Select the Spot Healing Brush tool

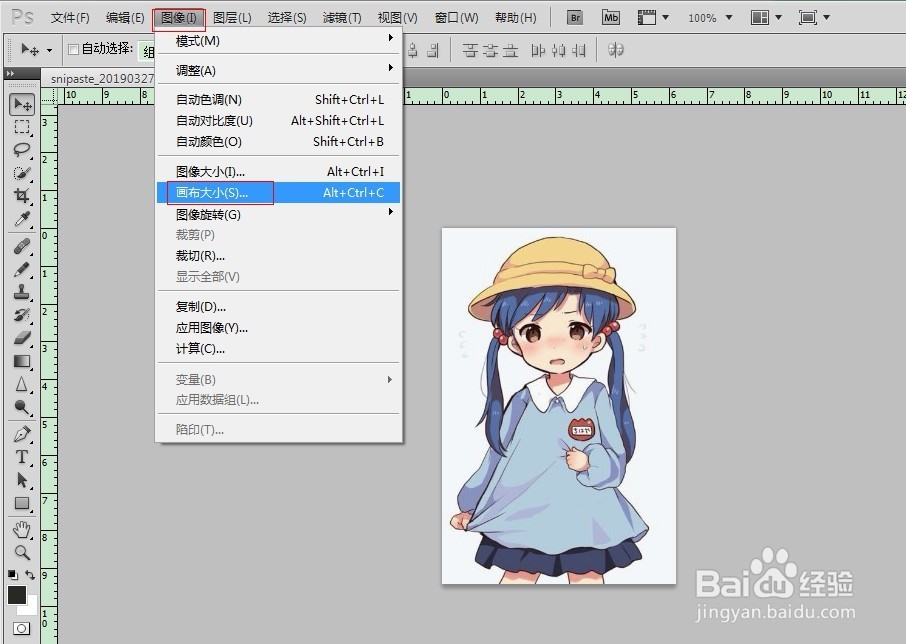(22, 247)
